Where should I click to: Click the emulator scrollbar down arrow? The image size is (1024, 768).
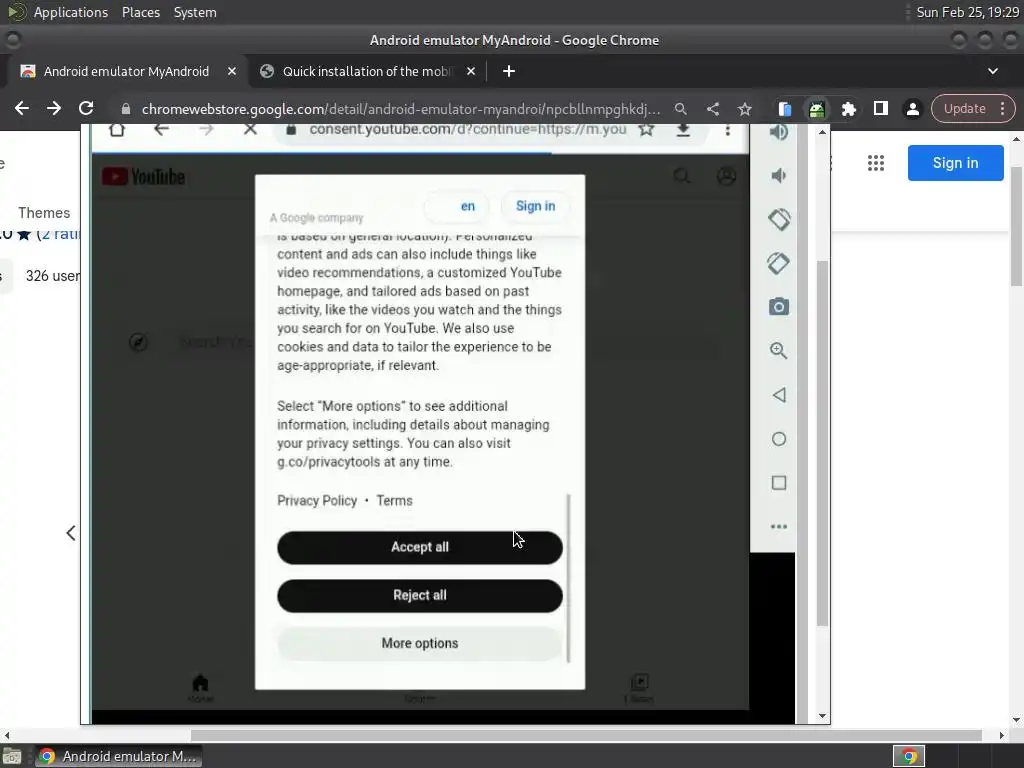(822, 716)
